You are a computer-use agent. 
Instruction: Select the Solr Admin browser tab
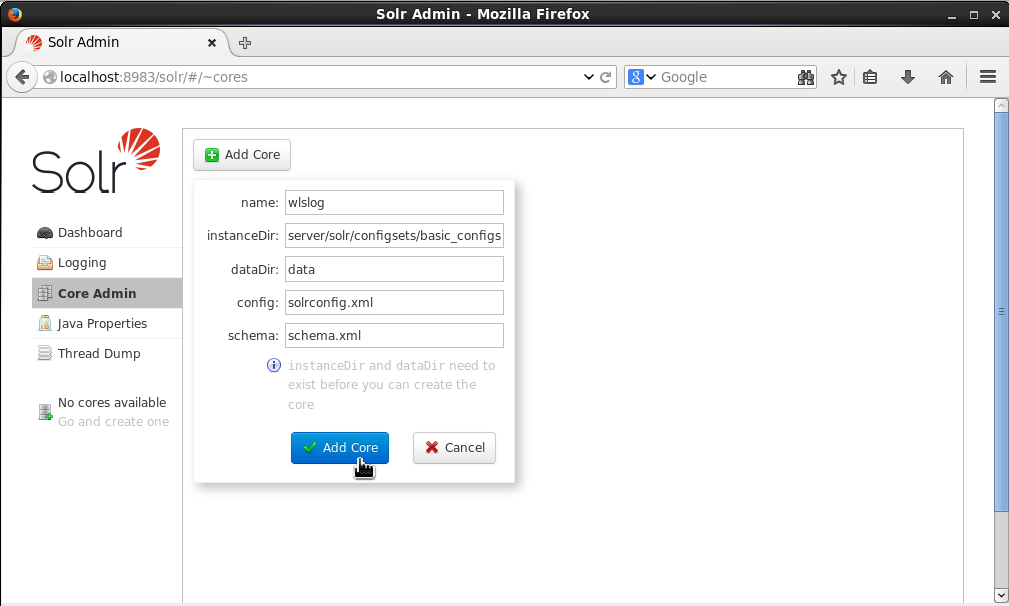coord(121,42)
